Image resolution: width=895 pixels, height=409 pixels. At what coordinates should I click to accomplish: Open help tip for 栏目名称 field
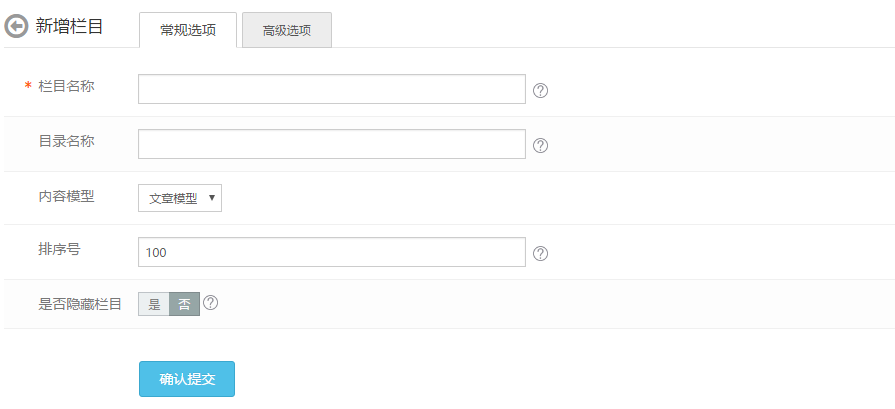click(x=541, y=91)
